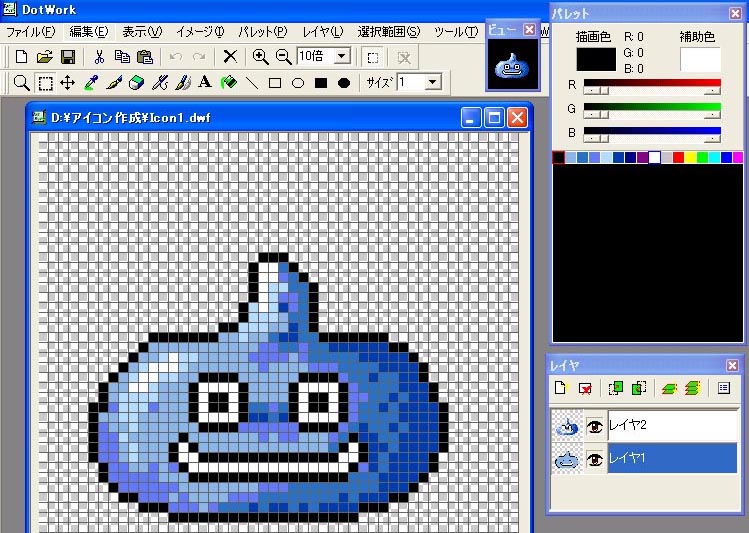Select the curved pen tool next to eraser

point(160,83)
